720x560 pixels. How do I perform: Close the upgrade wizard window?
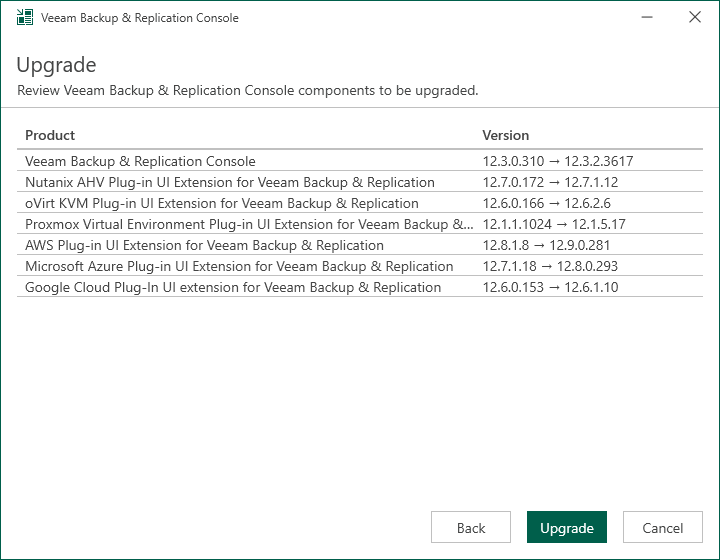695,17
